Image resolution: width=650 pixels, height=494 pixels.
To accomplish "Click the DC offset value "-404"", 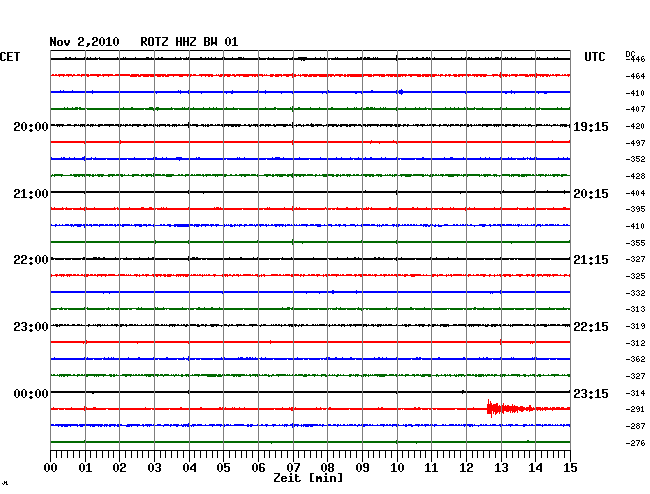I will click(x=635, y=193).
